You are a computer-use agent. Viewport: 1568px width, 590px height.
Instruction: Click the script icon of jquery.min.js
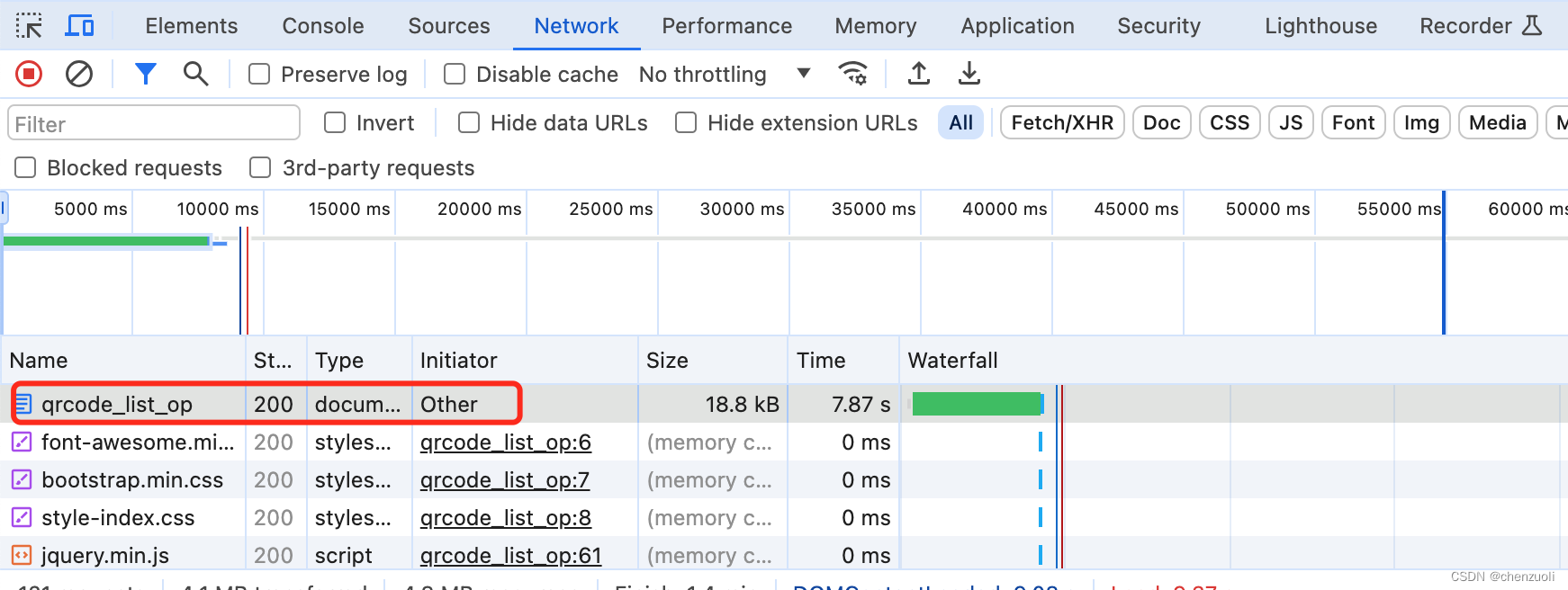tap(22, 555)
